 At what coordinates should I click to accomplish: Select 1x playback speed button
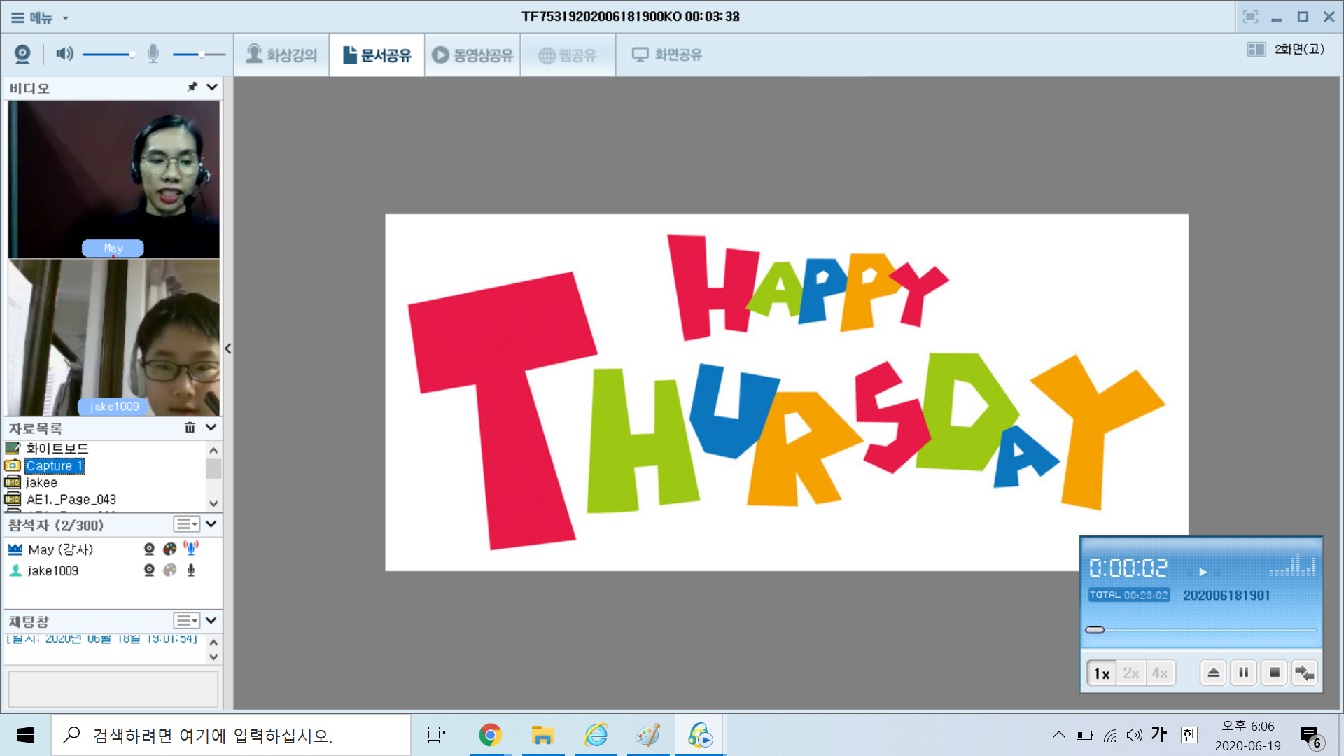(x=1101, y=673)
